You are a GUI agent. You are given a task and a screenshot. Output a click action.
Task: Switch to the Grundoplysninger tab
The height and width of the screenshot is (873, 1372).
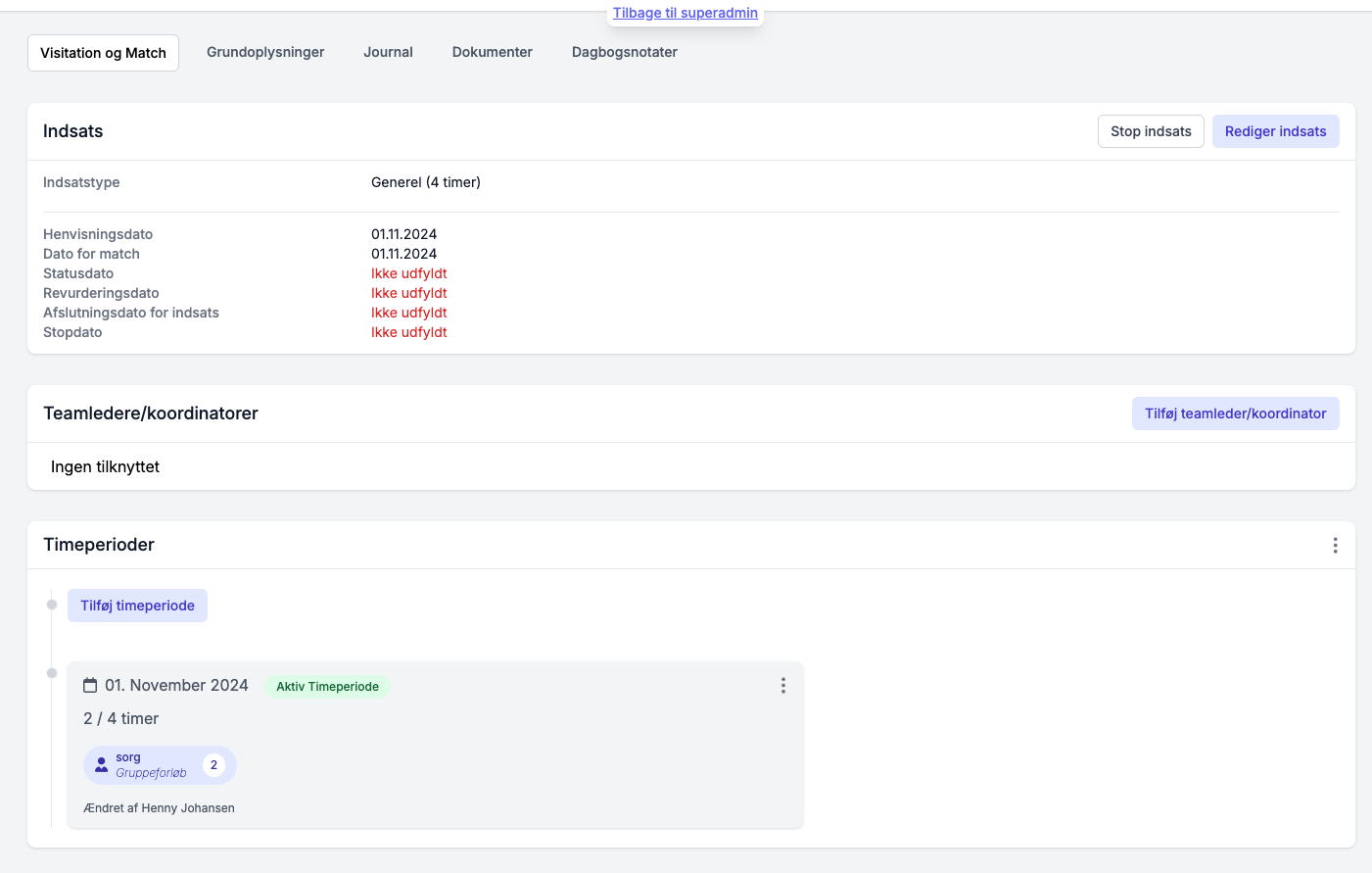click(x=265, y=52)
